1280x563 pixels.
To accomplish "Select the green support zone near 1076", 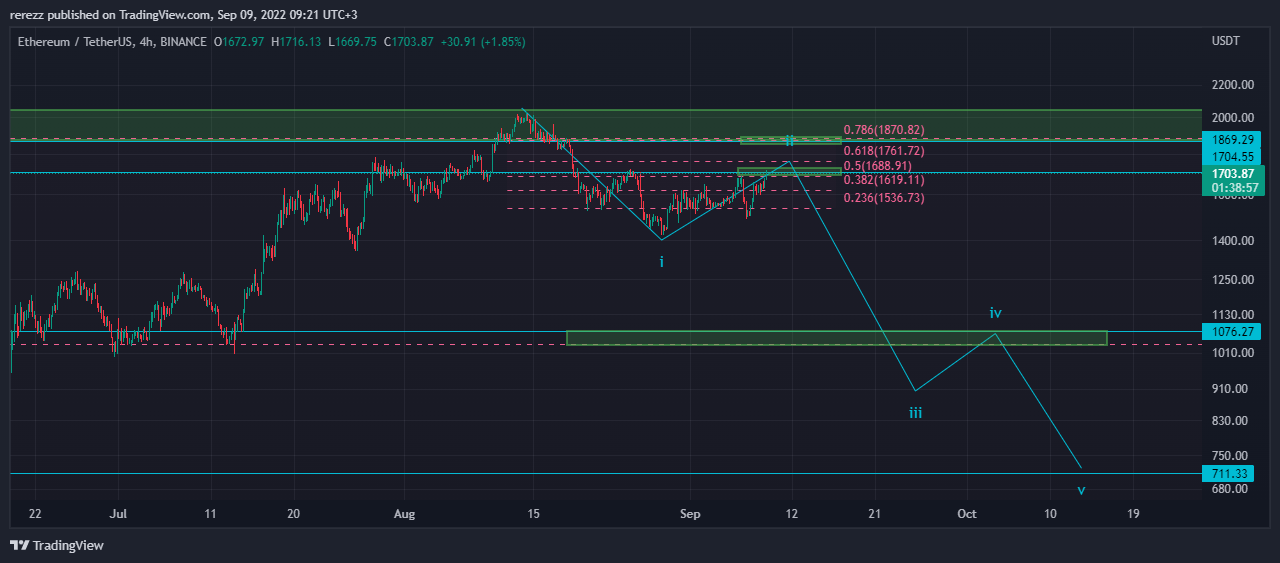I will coord(836,338).
